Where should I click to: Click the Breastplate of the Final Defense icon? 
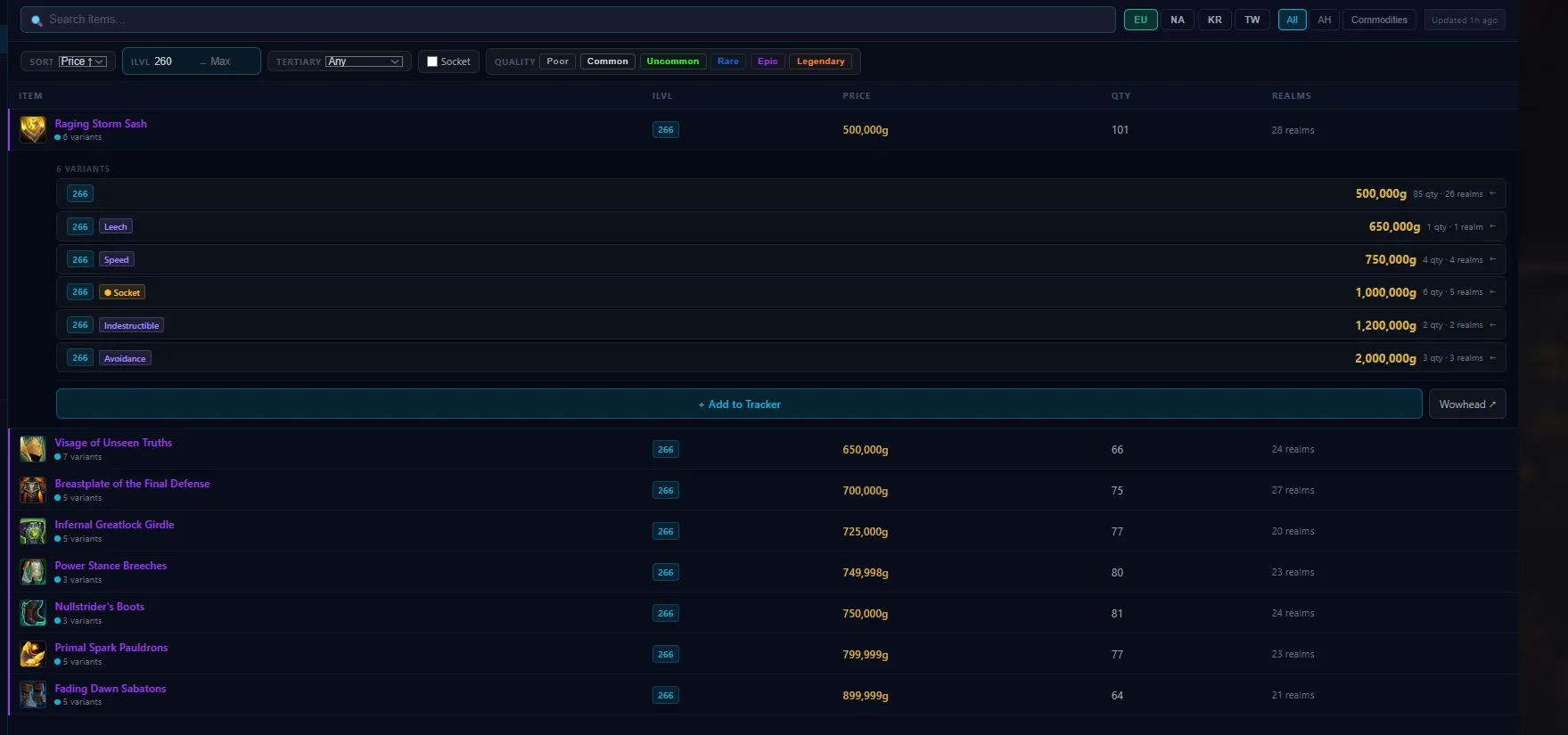pos(33,490)
